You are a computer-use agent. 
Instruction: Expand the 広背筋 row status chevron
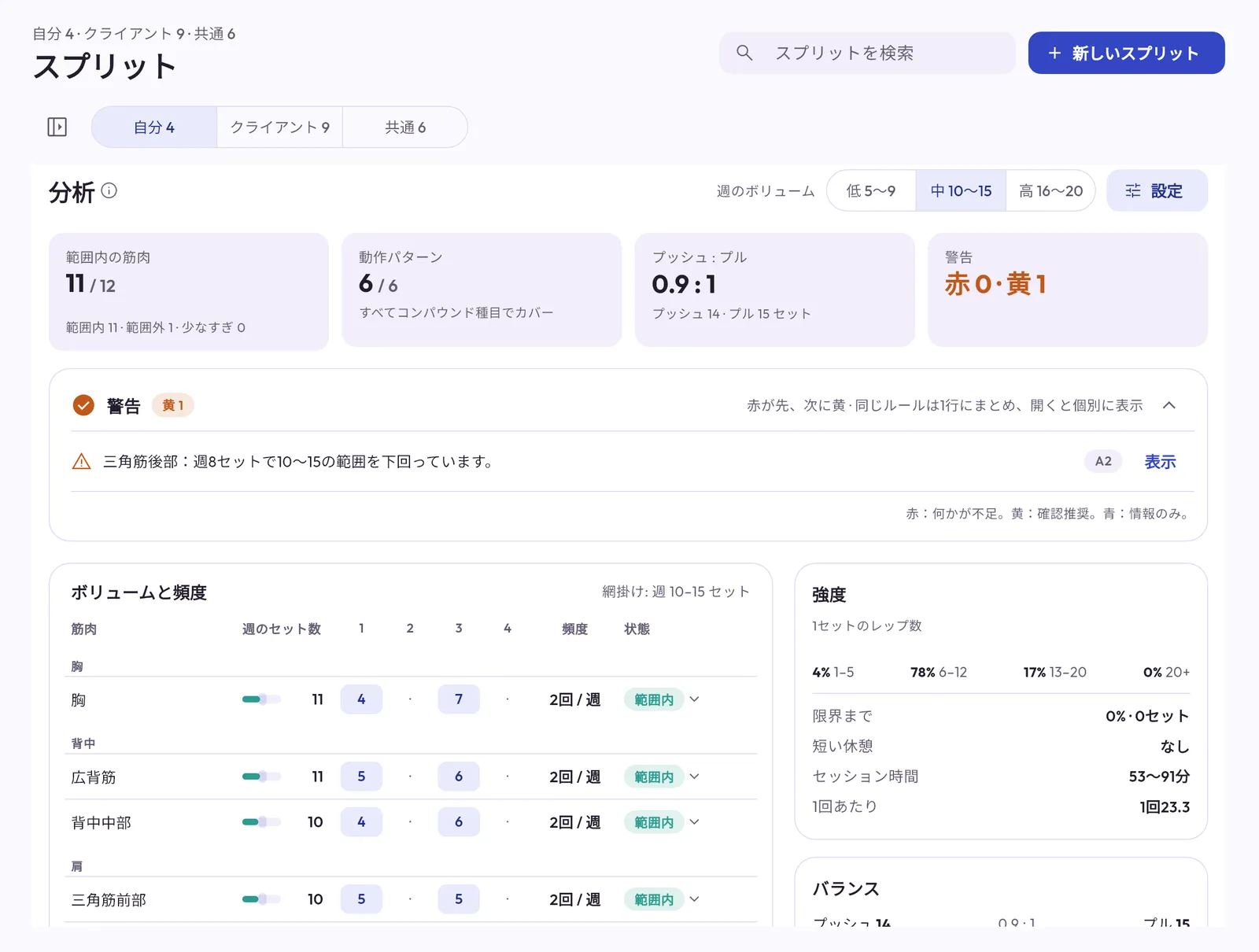(694, 777)
